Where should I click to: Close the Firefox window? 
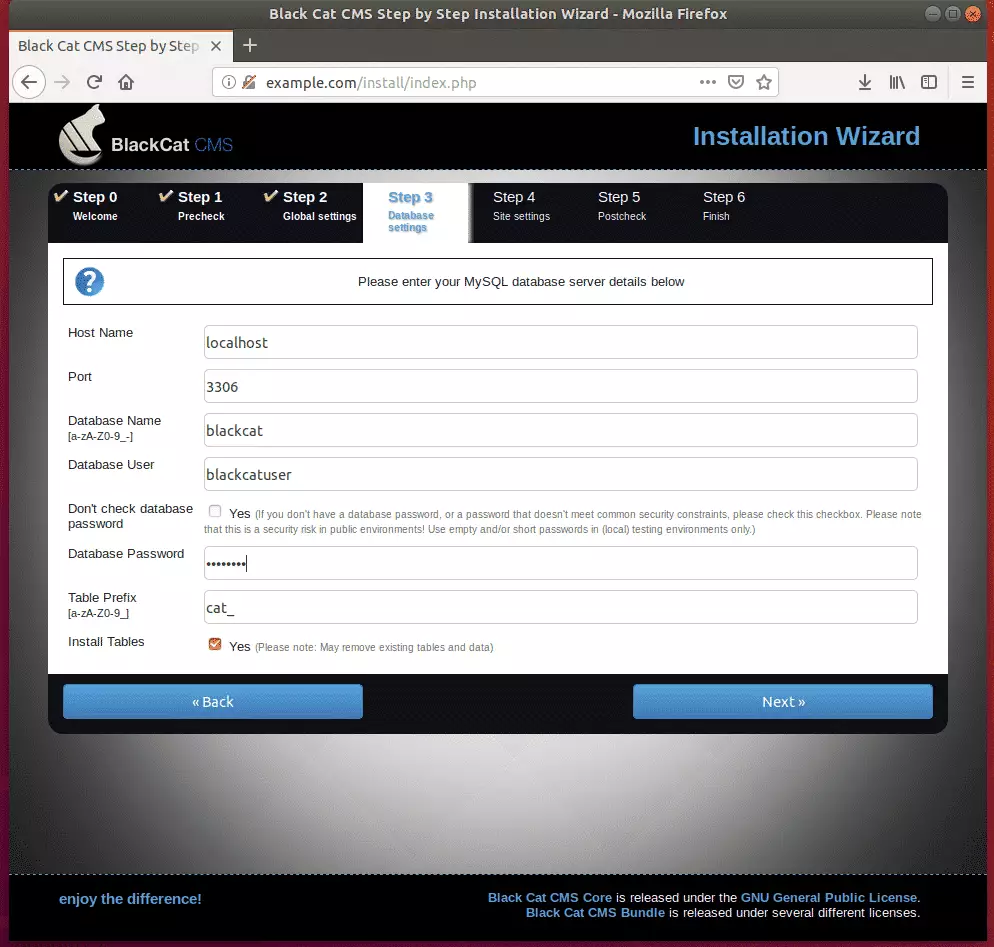972,13
